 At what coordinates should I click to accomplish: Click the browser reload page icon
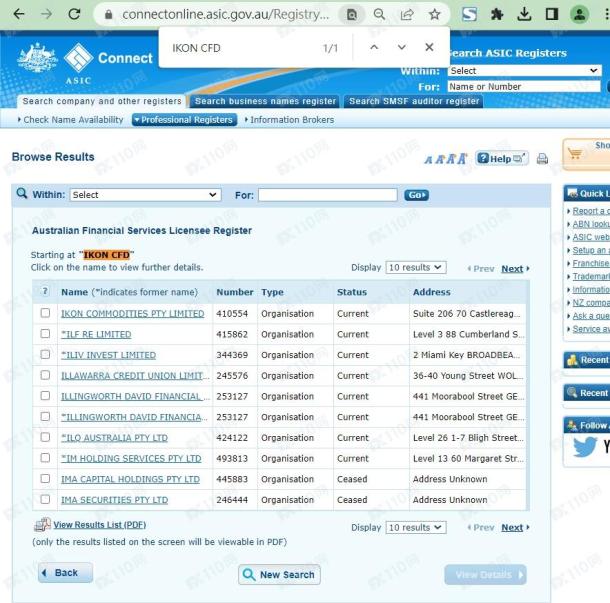[x=74, y=15]
